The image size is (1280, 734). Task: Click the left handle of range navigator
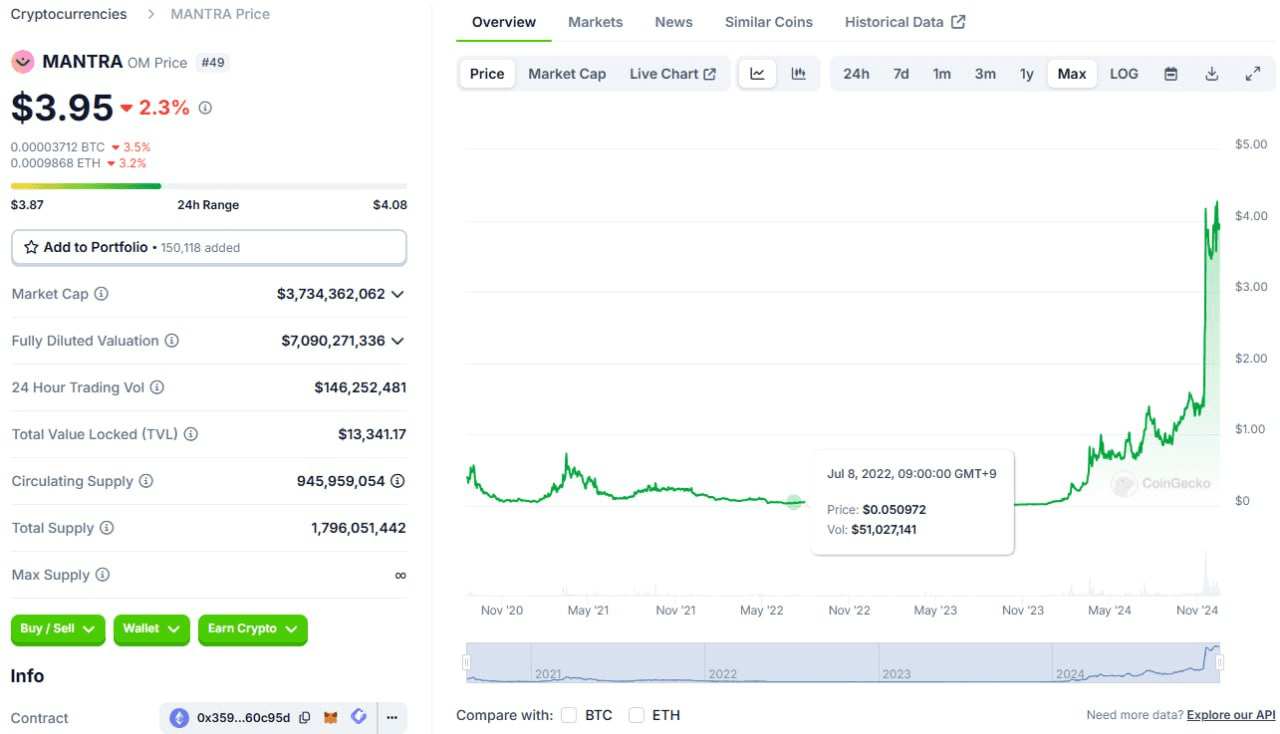(x=466, y=662)
